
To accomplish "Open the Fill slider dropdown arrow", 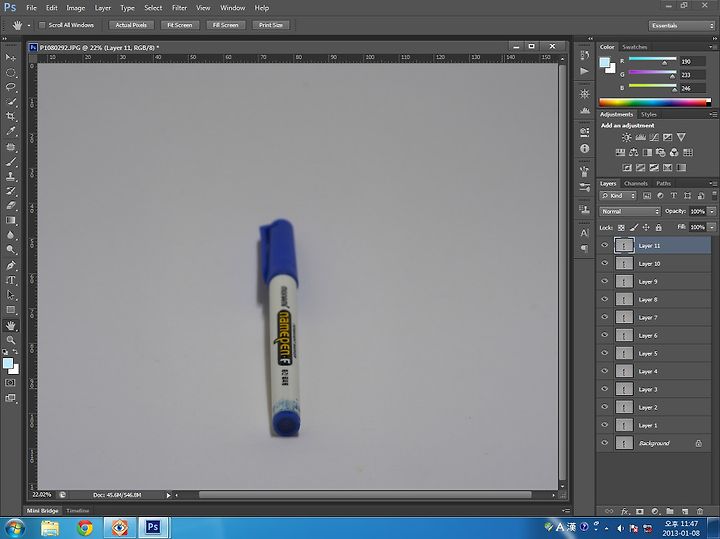I will pos(712,227).
